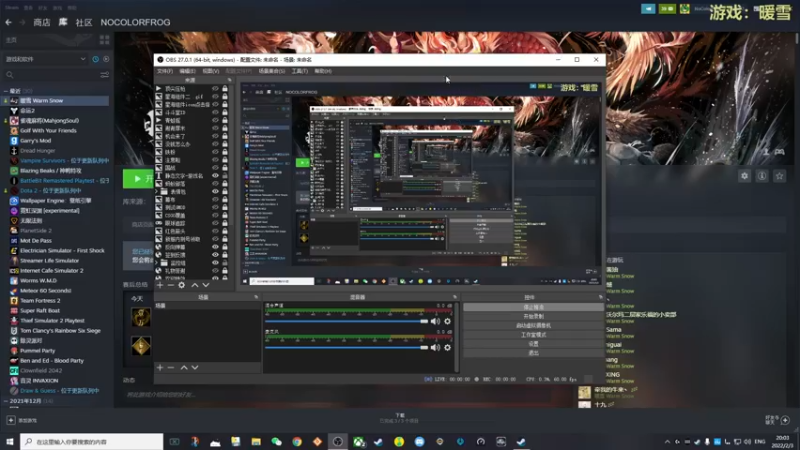800x450 pixels.
Task: Show hidden system tray icons
Action: (x=667, y=441)
